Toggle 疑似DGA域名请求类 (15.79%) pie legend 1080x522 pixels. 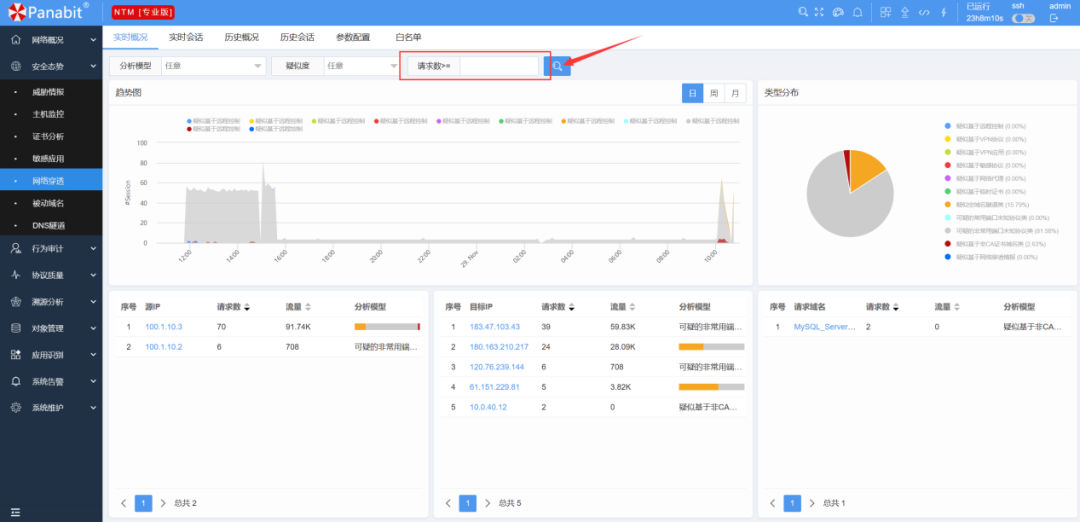click(986, 205)
